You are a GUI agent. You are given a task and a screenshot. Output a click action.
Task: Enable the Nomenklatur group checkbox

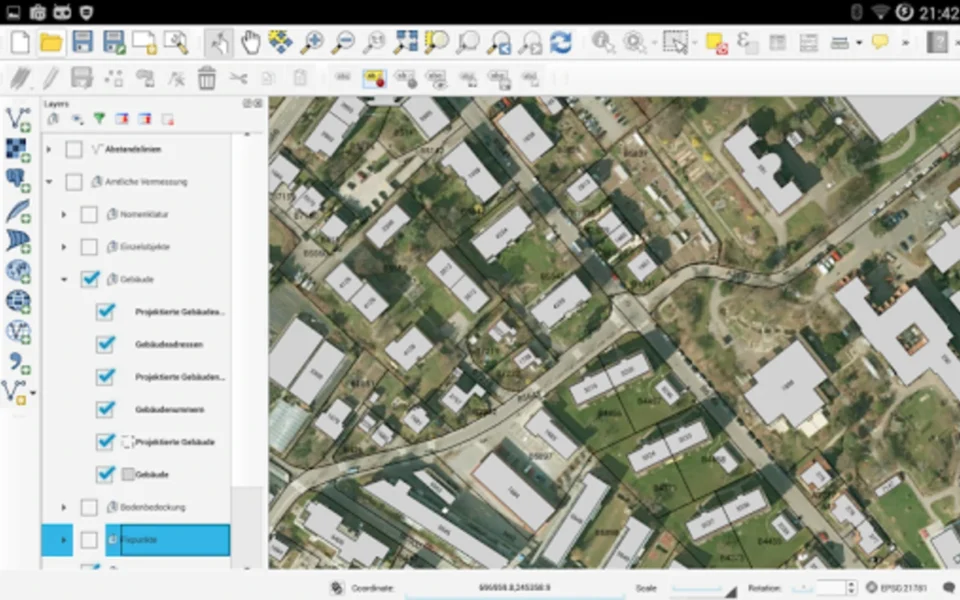coord(89,214)
